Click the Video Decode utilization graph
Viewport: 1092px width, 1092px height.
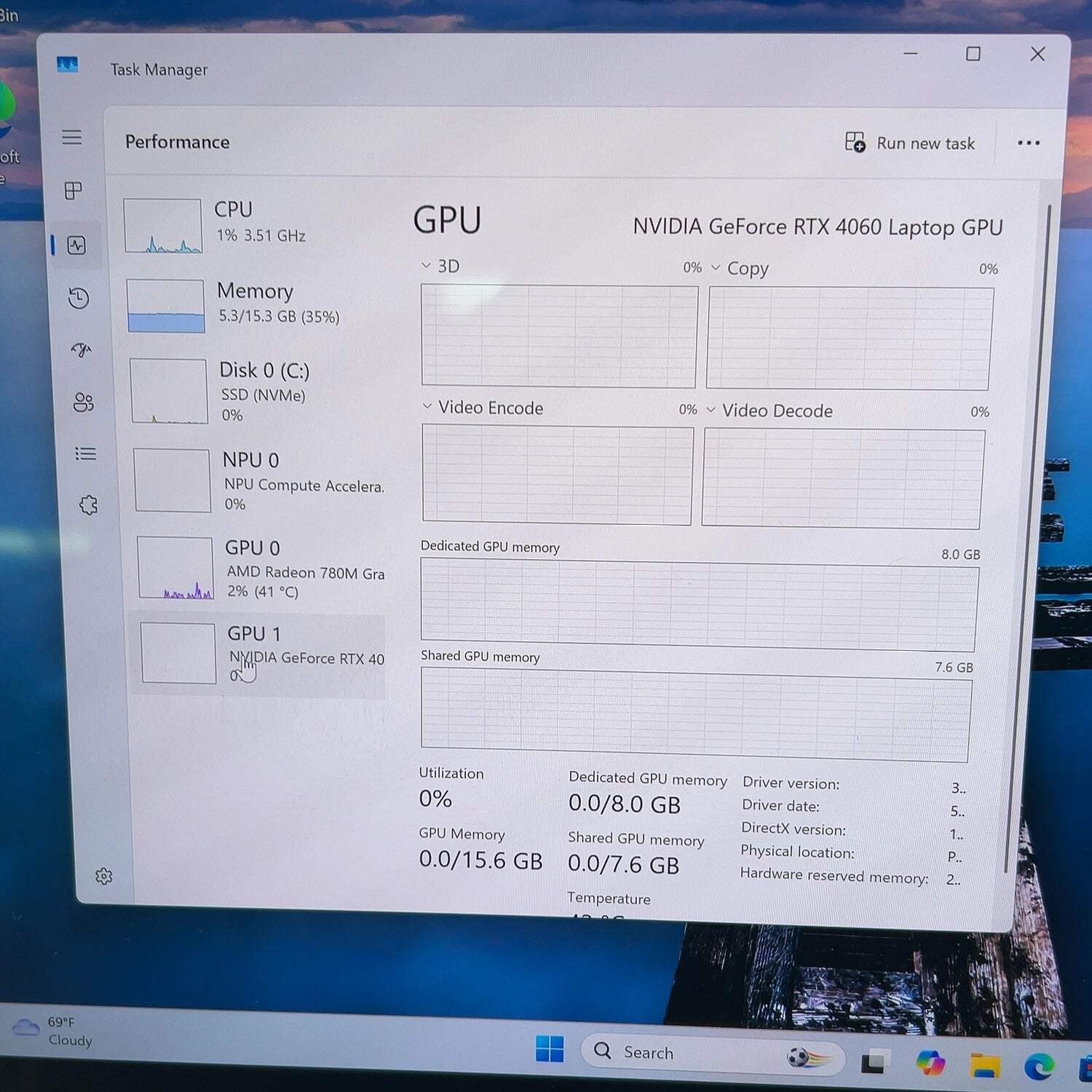[843, 478]
